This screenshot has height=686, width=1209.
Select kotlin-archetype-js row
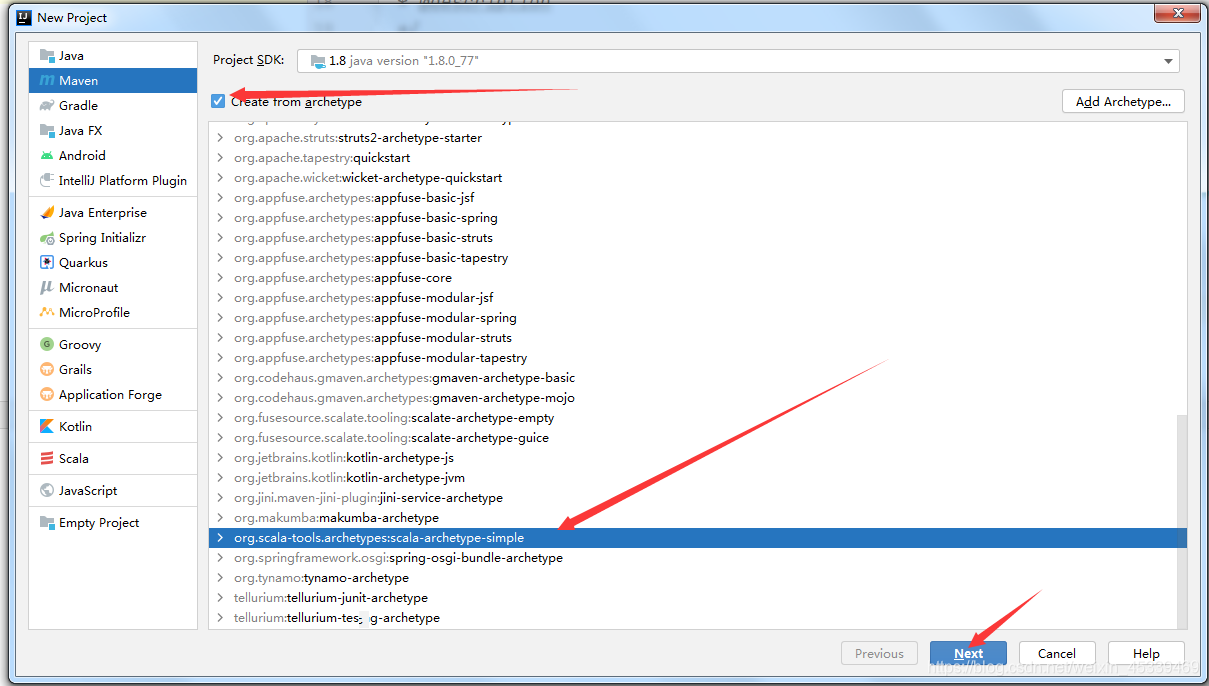coord(698,458)
